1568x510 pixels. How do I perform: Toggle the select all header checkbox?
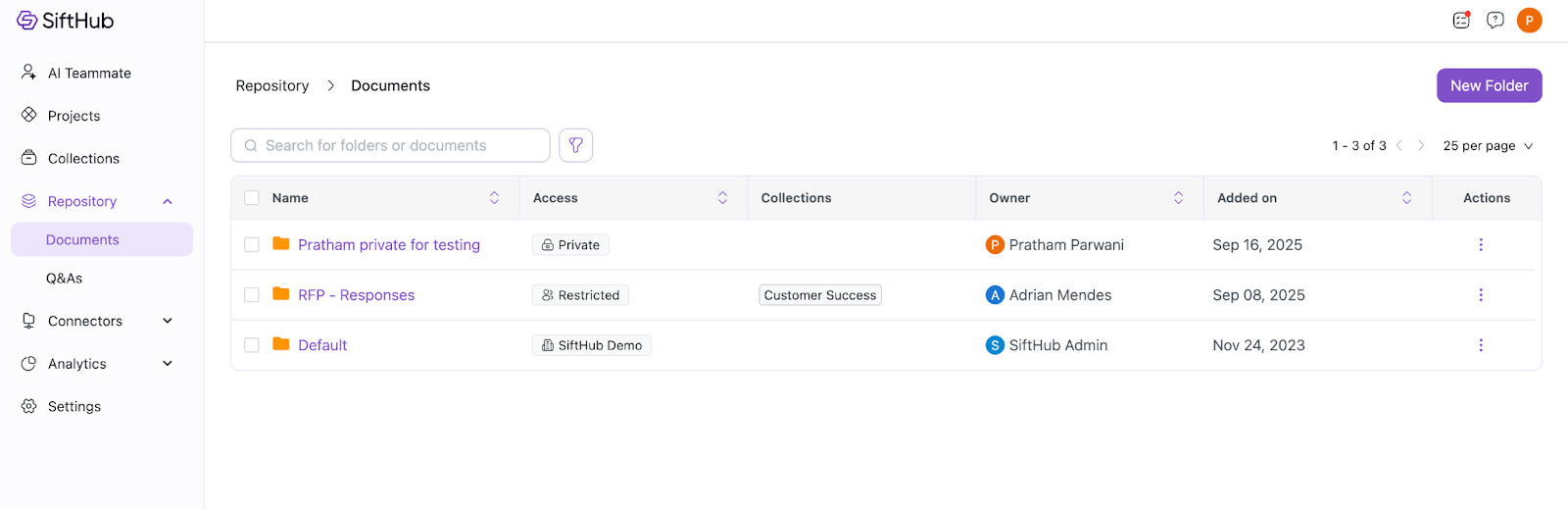coord(252,198)
